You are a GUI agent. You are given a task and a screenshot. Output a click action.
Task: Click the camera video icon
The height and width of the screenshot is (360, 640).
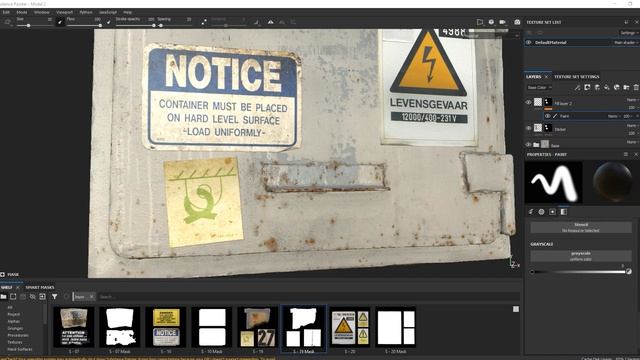click(x=503, y=22)
